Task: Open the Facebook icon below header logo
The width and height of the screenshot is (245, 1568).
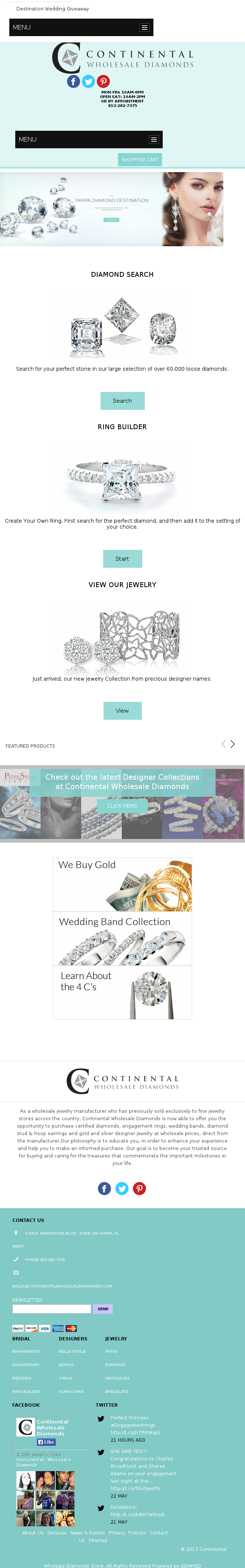Action: click(x=74, y=81)
